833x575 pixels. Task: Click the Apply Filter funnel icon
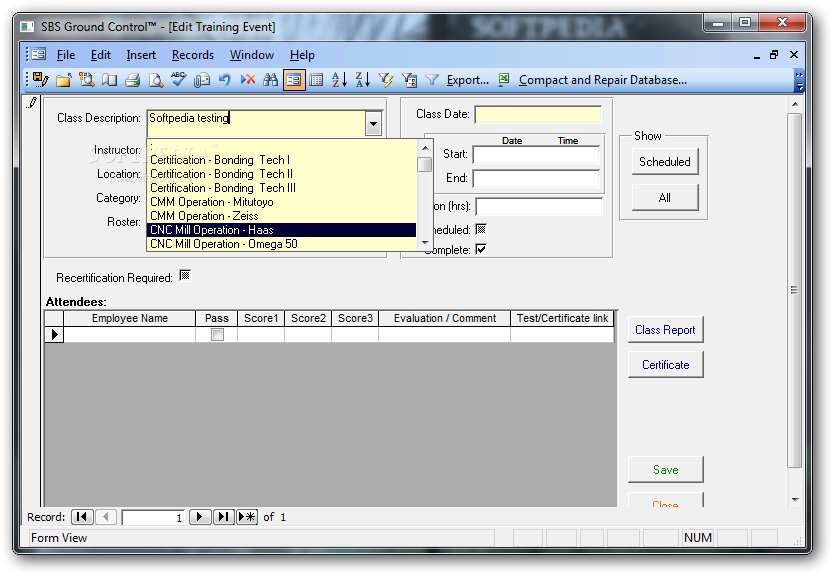click(x=432, y=80)
